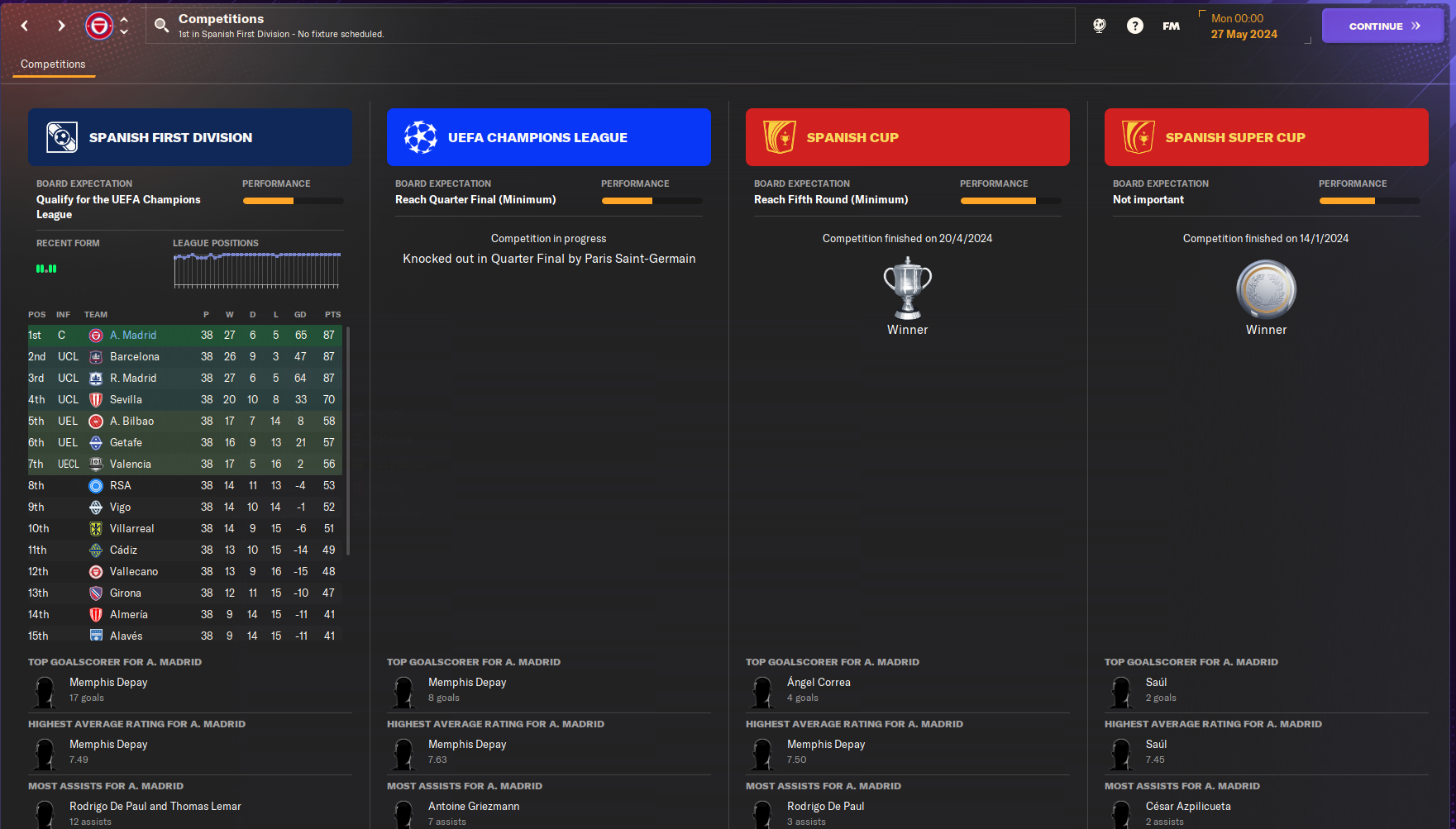Open the Spanish Cup header
Screen dimensions: 1456x829
pyautogui.click(x=908, y=137)
